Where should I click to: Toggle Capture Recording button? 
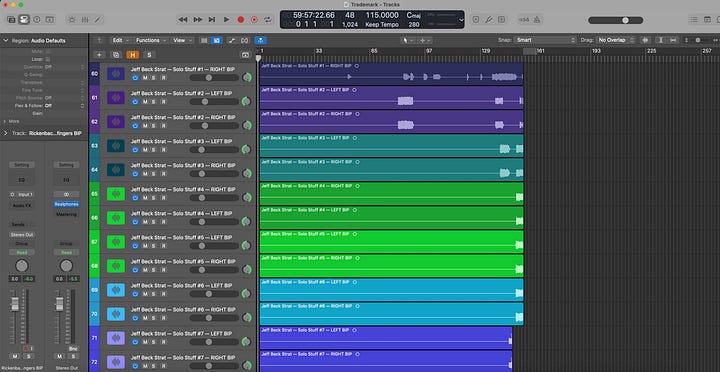pos(254,20)
